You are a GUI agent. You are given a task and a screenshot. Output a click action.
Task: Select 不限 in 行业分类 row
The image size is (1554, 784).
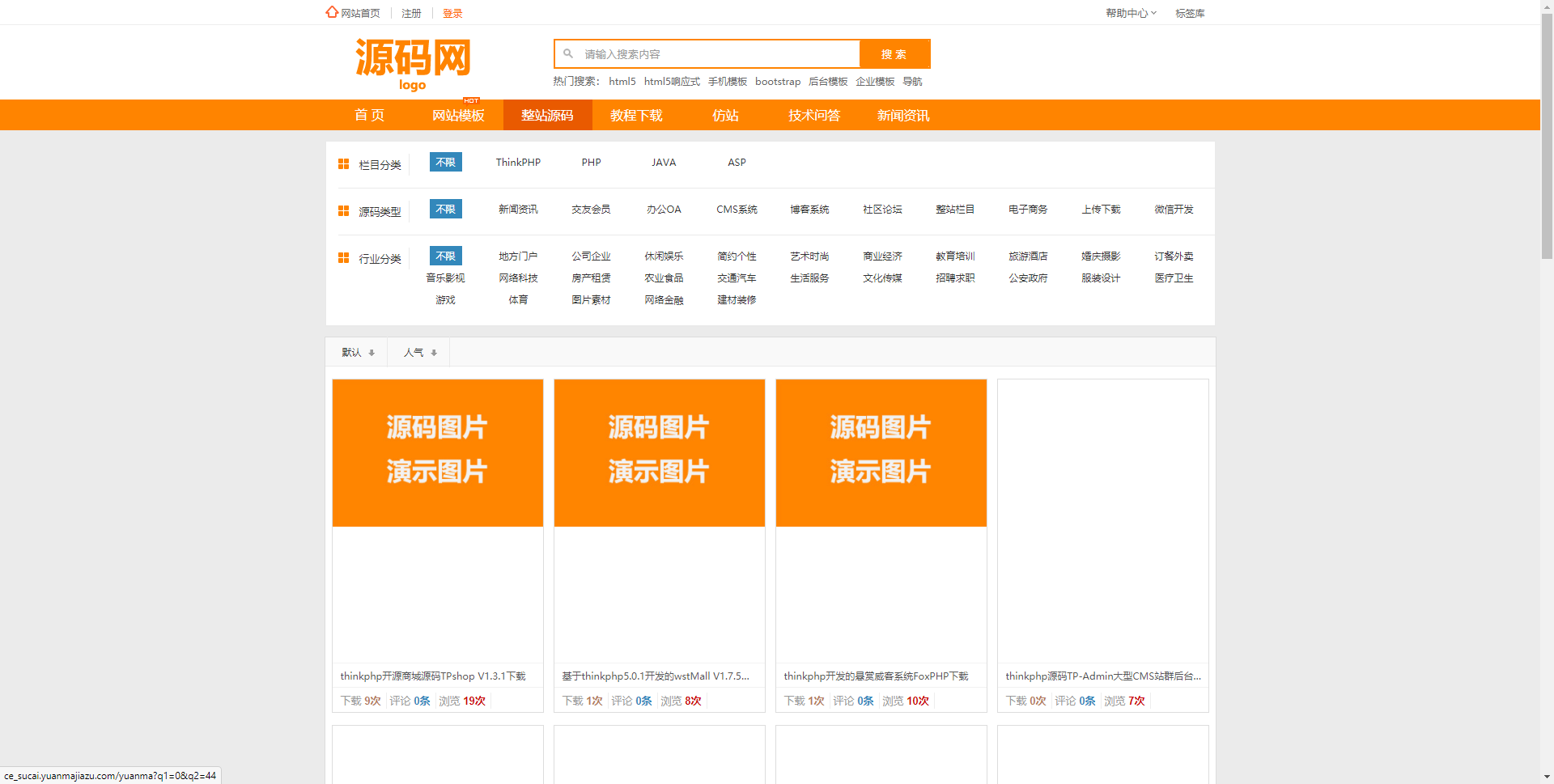click(446, 256)
